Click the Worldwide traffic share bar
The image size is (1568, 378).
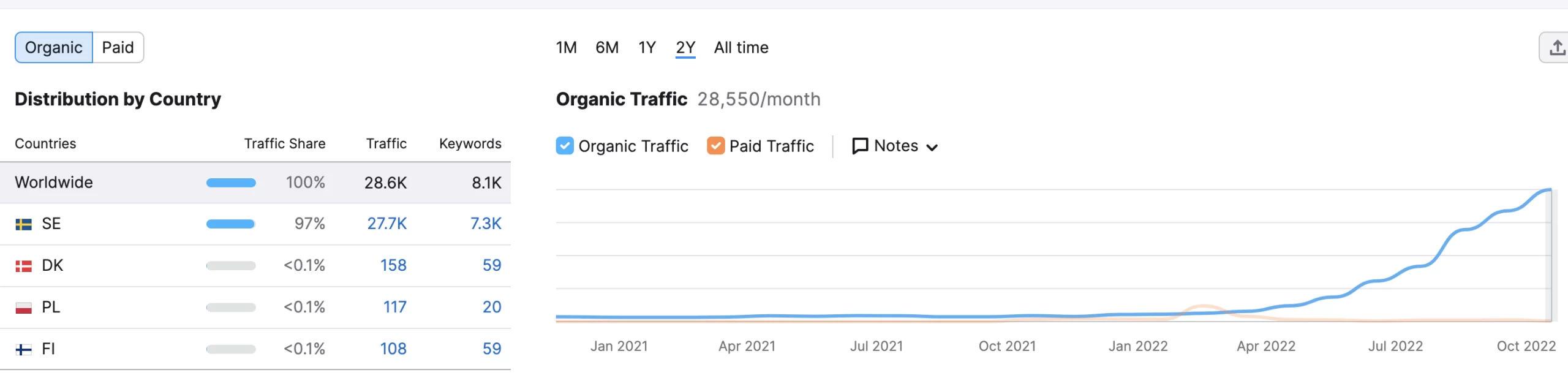231,183
